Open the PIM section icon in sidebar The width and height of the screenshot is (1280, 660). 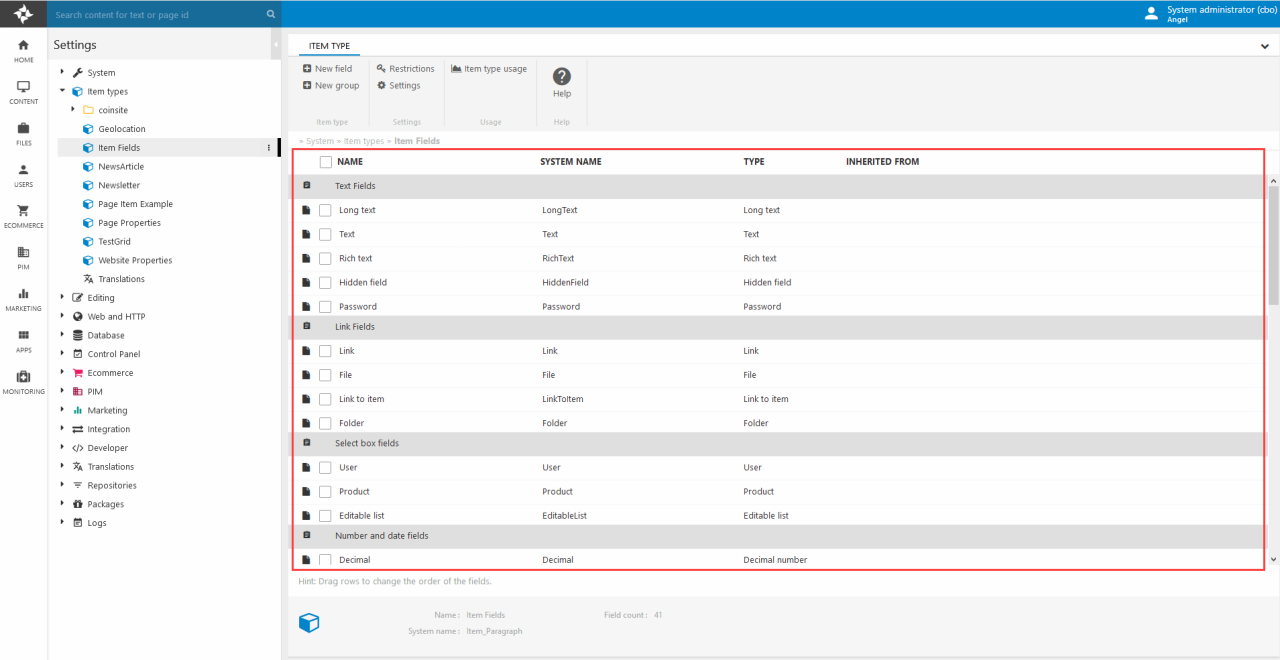pyautogui.click(x=23, y=253)
